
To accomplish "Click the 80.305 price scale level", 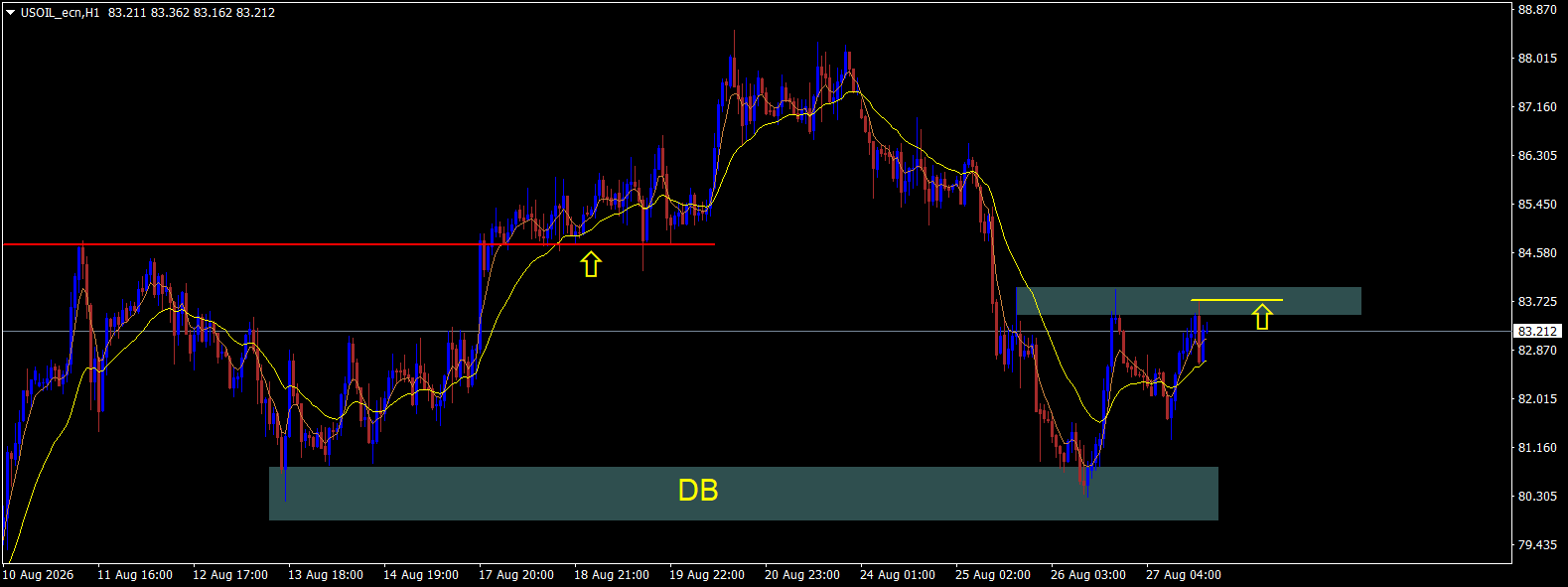I will coord(1537,497).
